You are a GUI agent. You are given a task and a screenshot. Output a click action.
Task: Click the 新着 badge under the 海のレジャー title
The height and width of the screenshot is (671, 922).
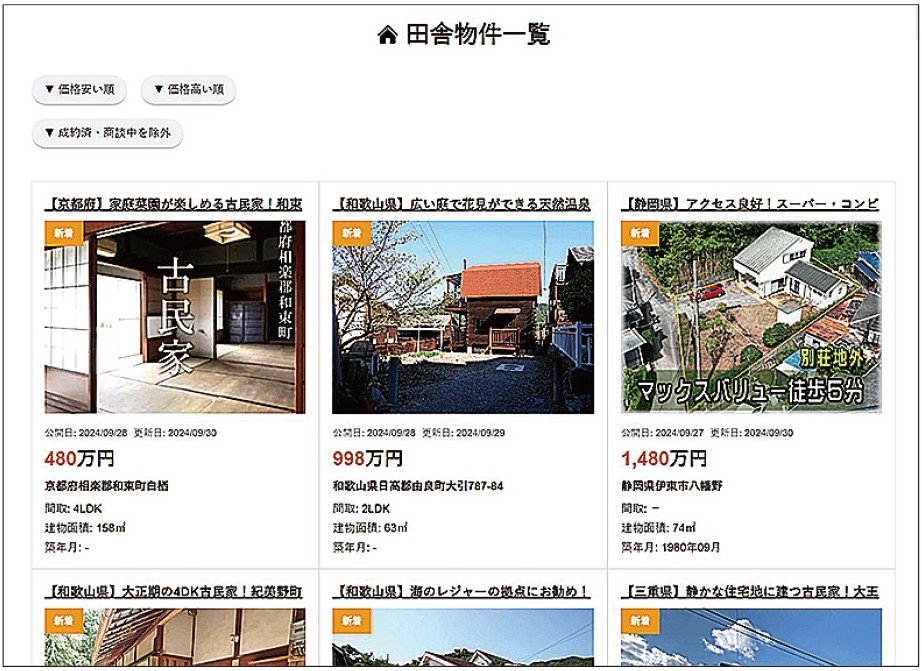click(347, 621)
